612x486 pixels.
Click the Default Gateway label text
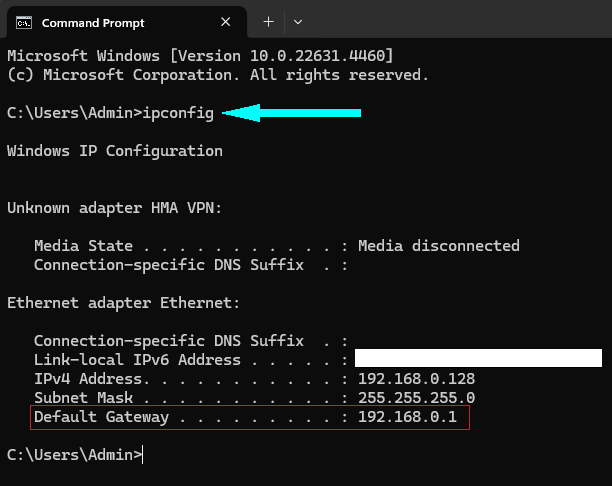[101, 417]
